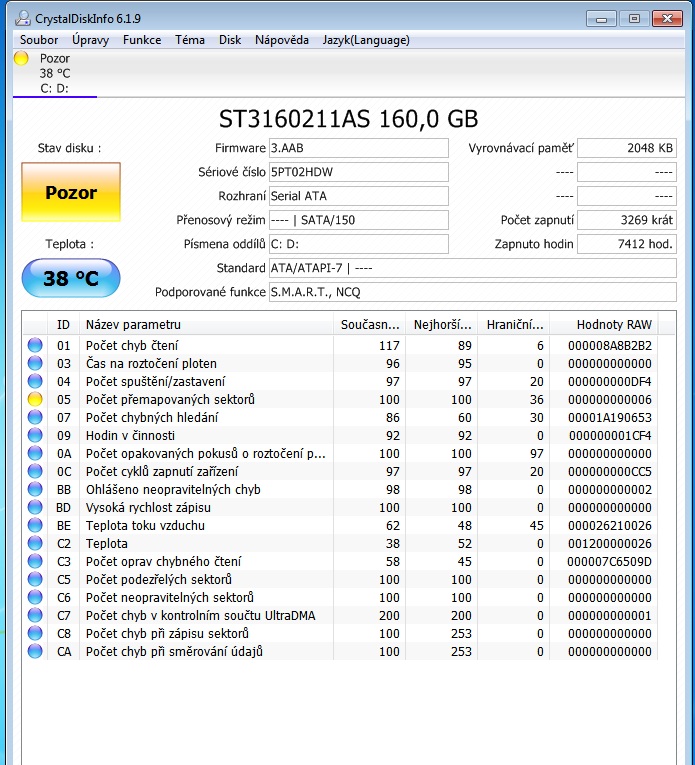Click blue dot of row 0A opakovaných pokusů

35,454
